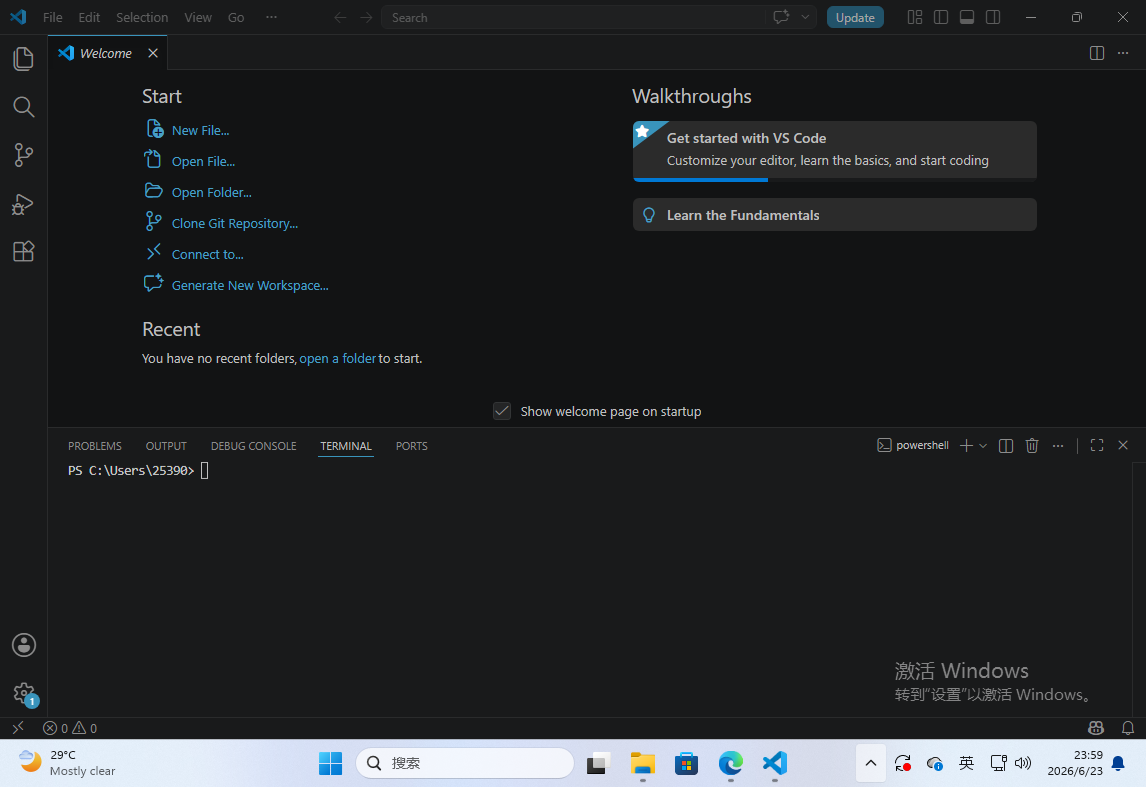Click the command center Search field

pos(574,18)
